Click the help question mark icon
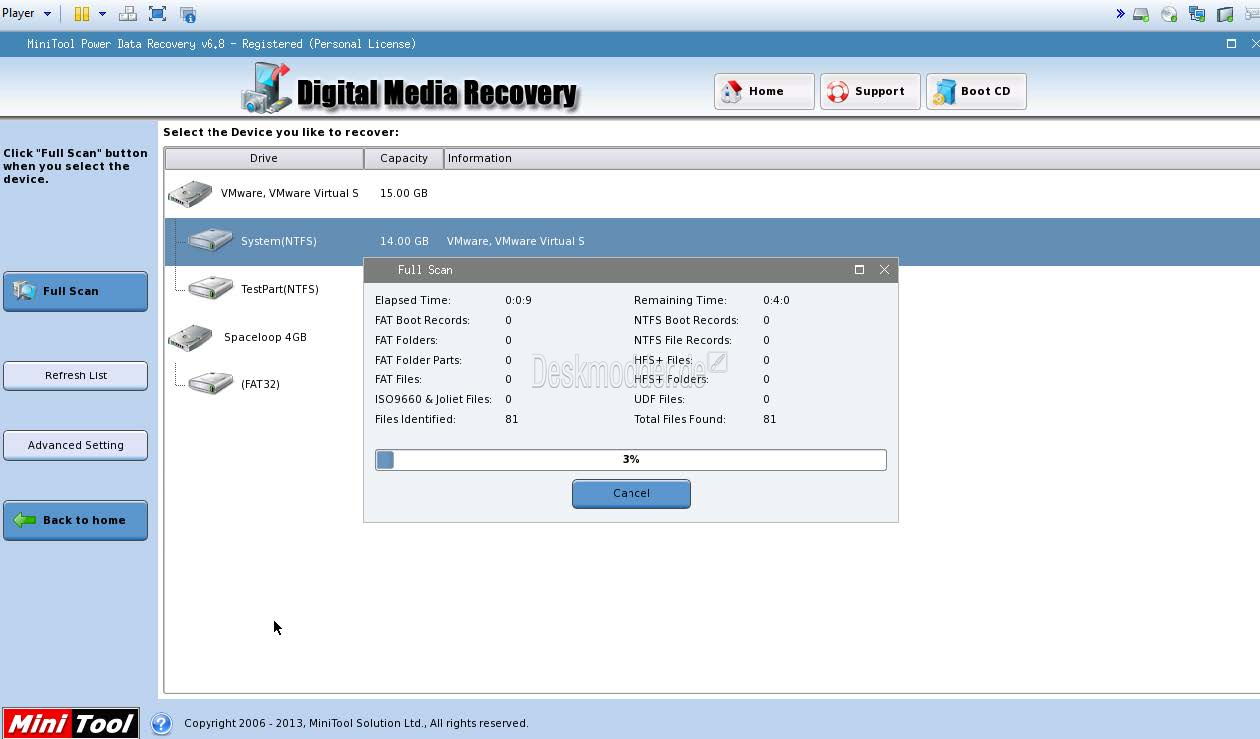Screen dimensions: 1260x739 point(161,723)
